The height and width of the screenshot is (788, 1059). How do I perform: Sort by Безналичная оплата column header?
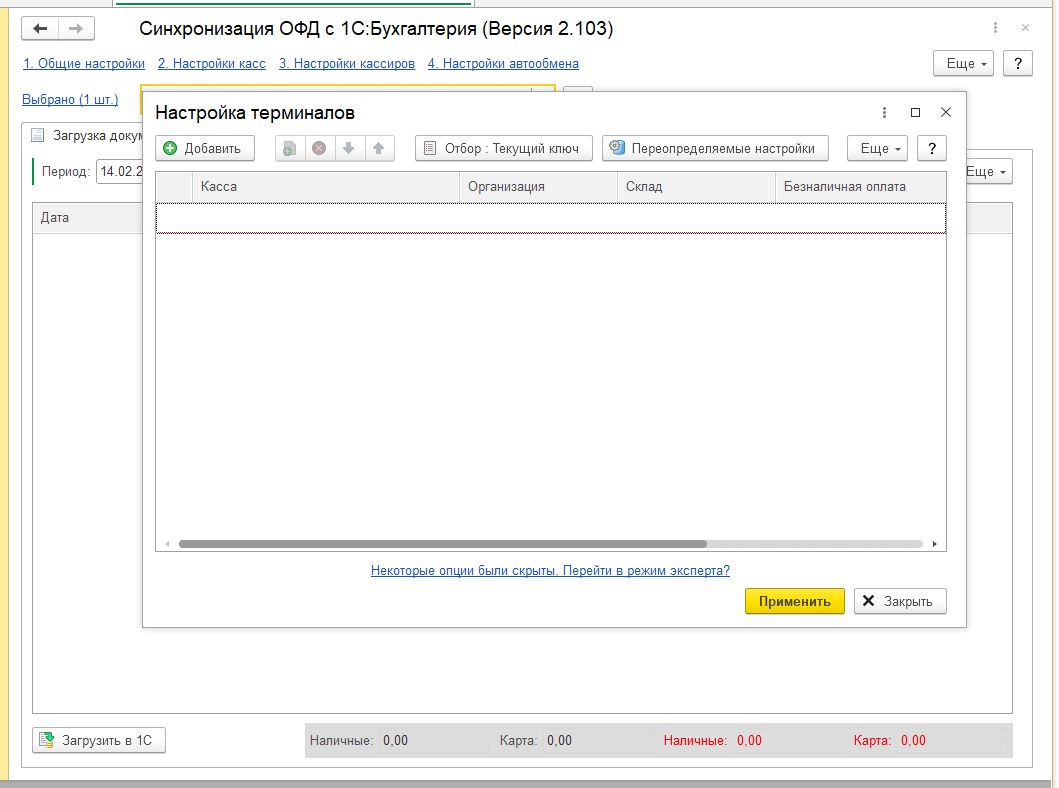point(860,187)
